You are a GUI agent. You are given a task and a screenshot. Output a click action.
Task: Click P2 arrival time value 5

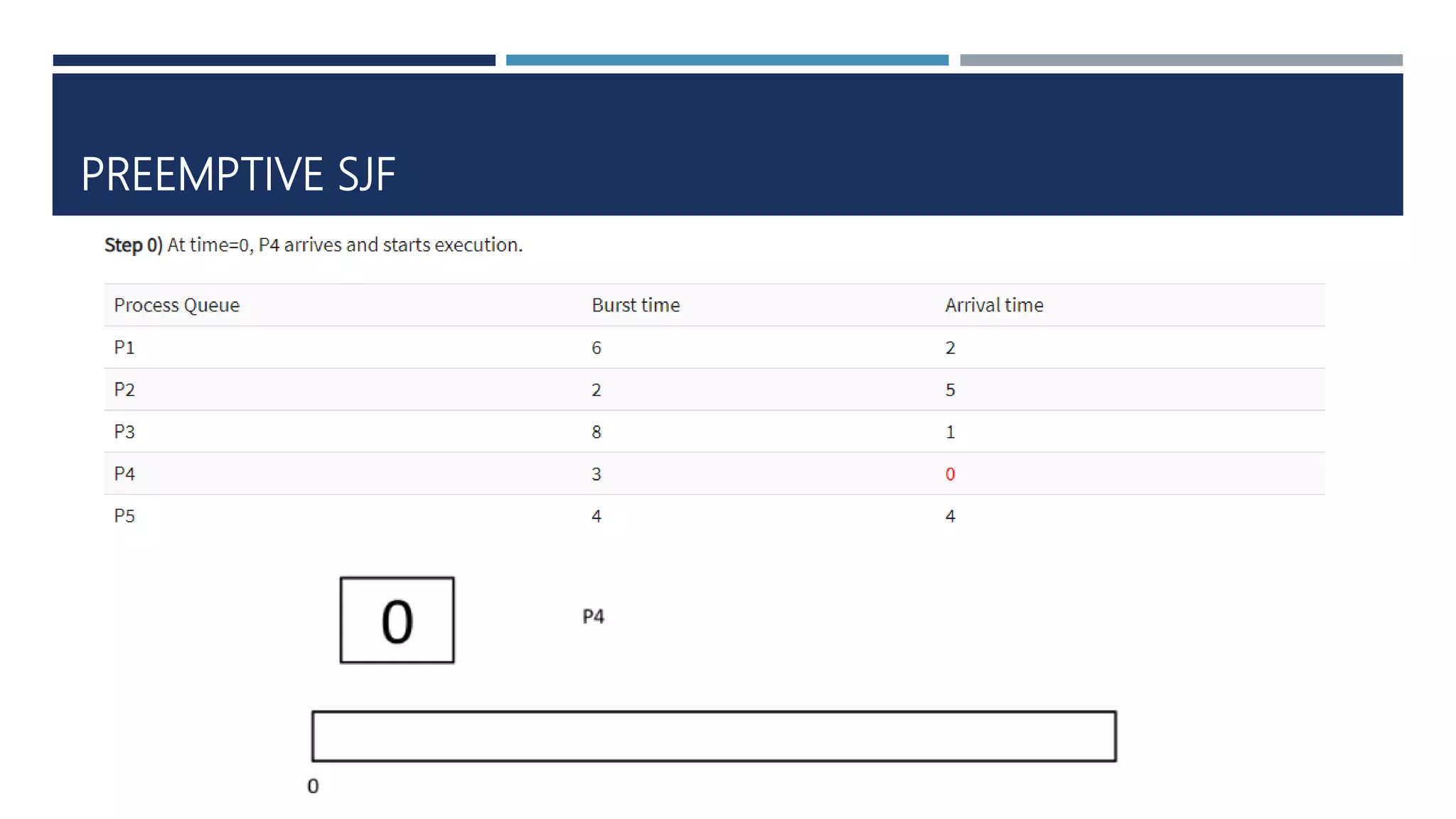951,390
